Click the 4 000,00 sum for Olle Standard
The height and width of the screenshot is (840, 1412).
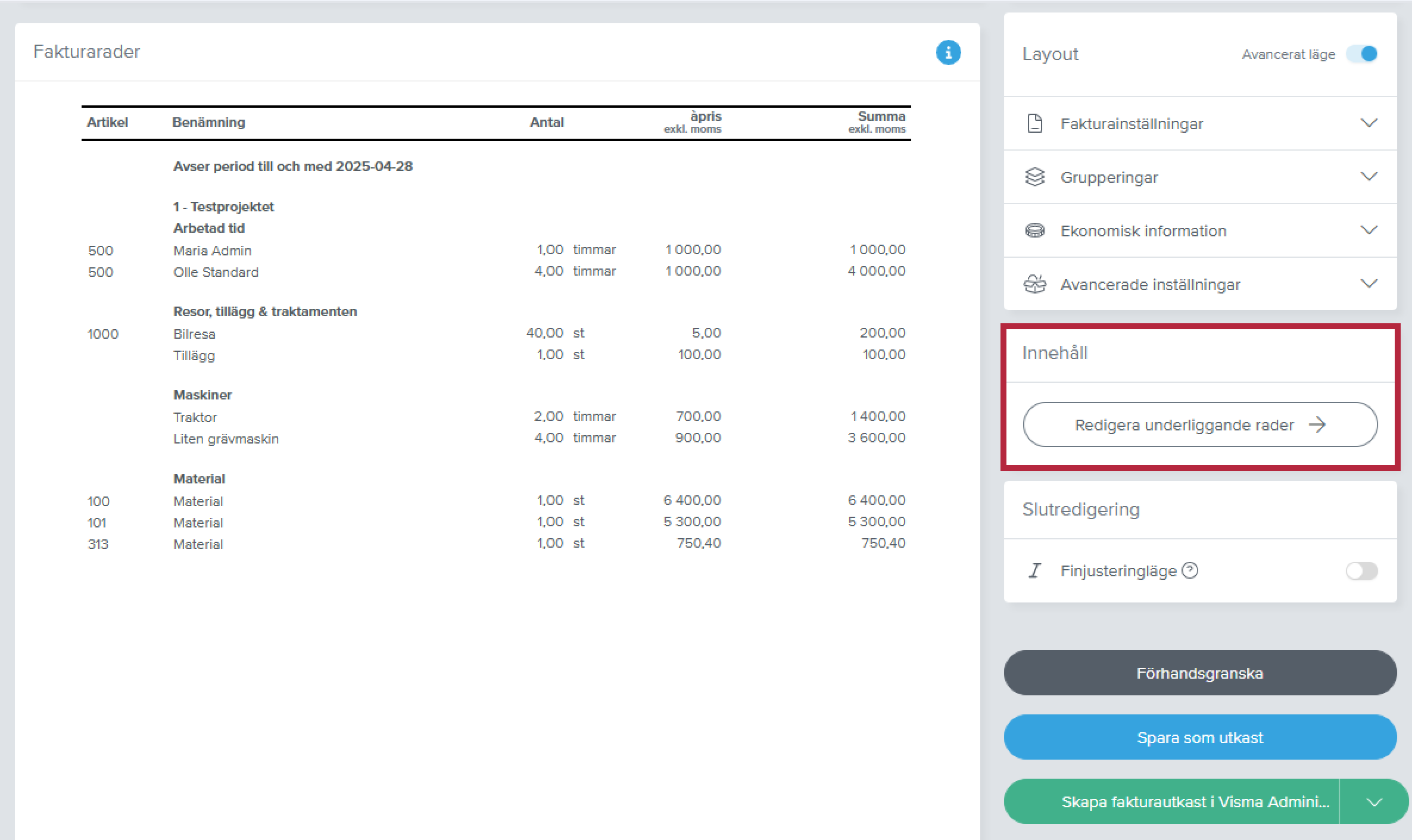877,271
